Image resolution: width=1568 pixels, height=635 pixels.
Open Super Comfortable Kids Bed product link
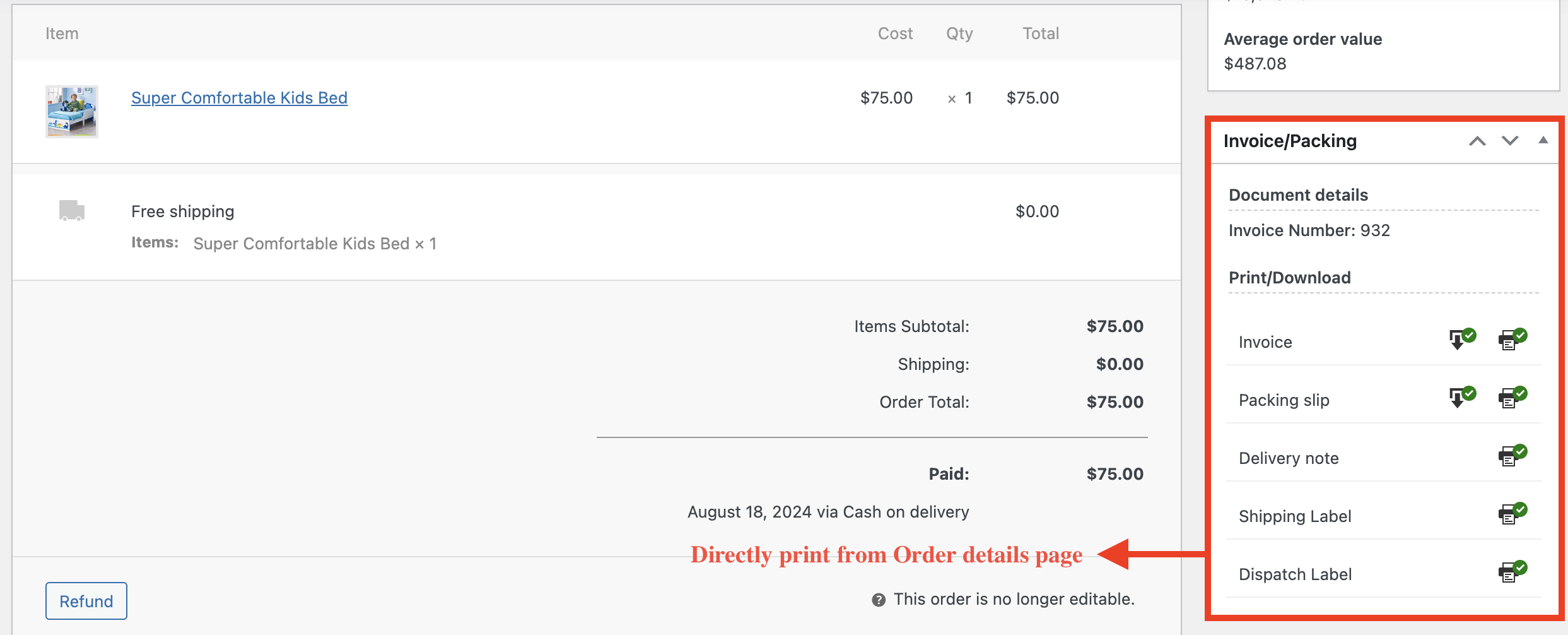(239, 98)
